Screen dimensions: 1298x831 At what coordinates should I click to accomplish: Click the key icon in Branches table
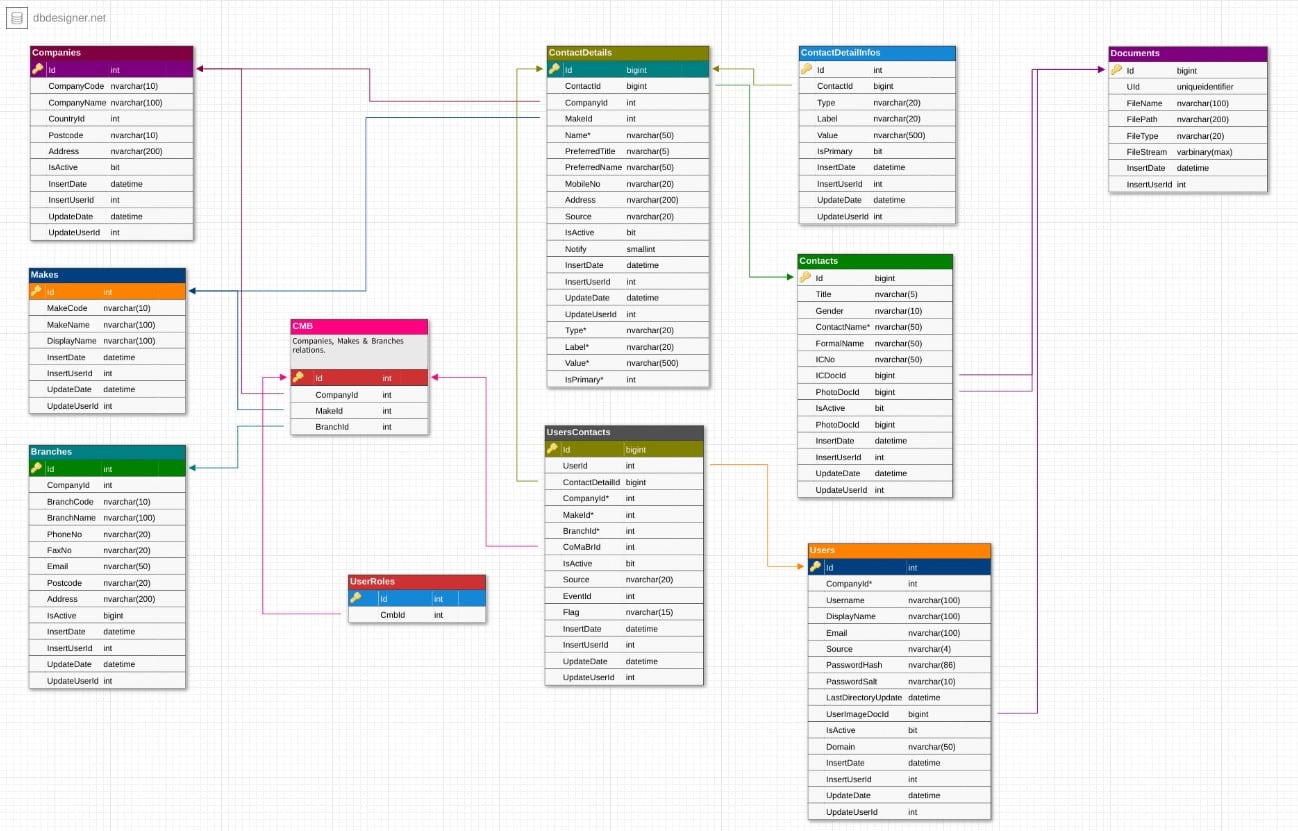(x=36, y=468)
